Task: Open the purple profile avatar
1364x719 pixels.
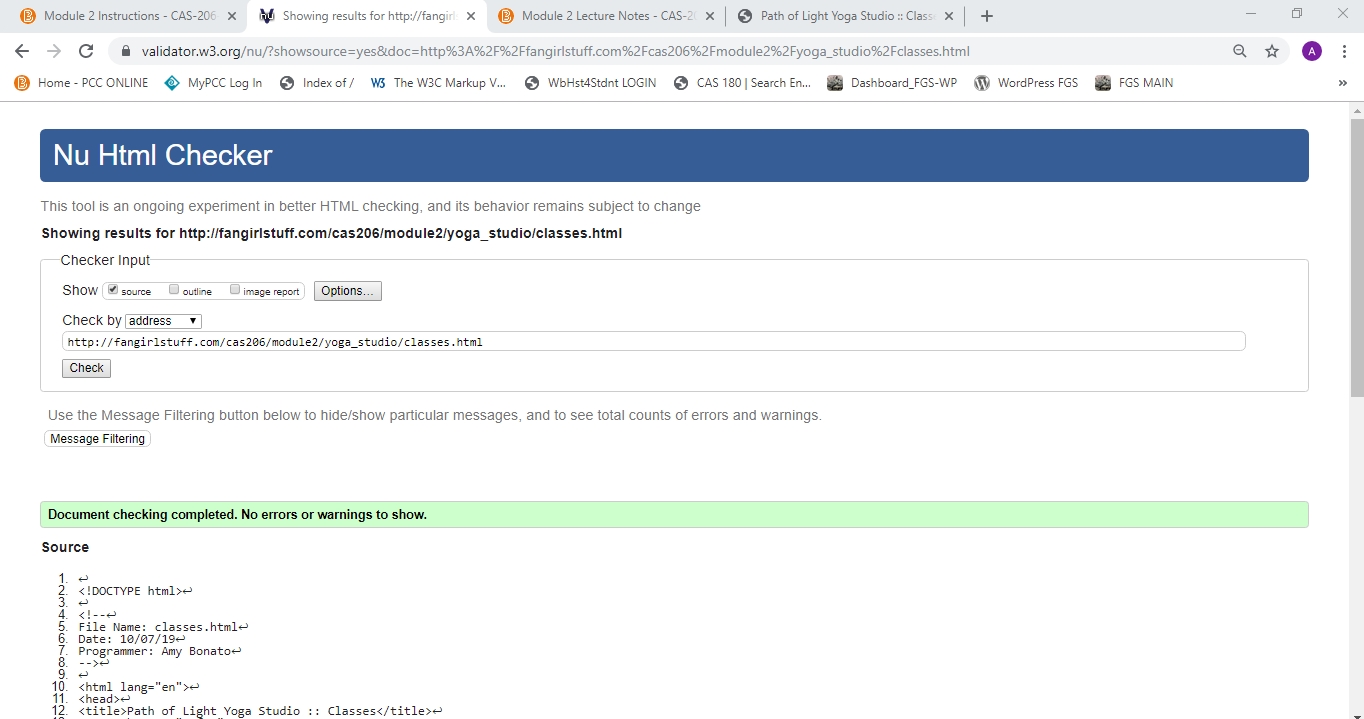Action: [1312, 51]
